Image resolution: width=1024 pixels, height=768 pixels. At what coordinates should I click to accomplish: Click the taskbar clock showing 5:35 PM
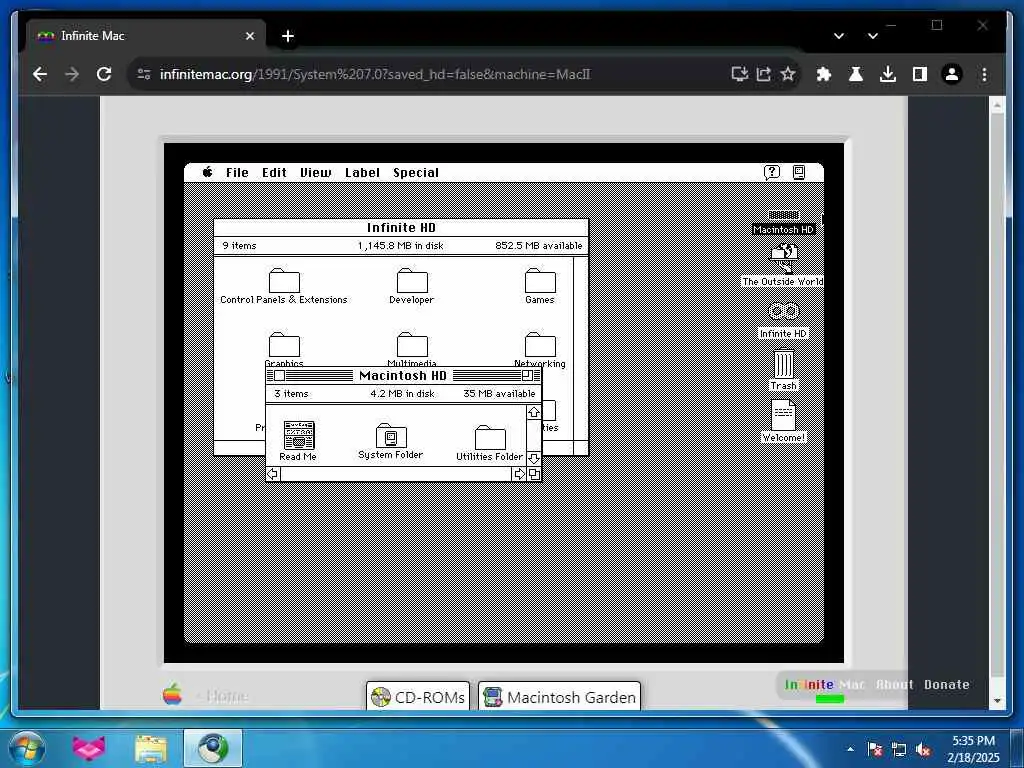click(973, 749)
